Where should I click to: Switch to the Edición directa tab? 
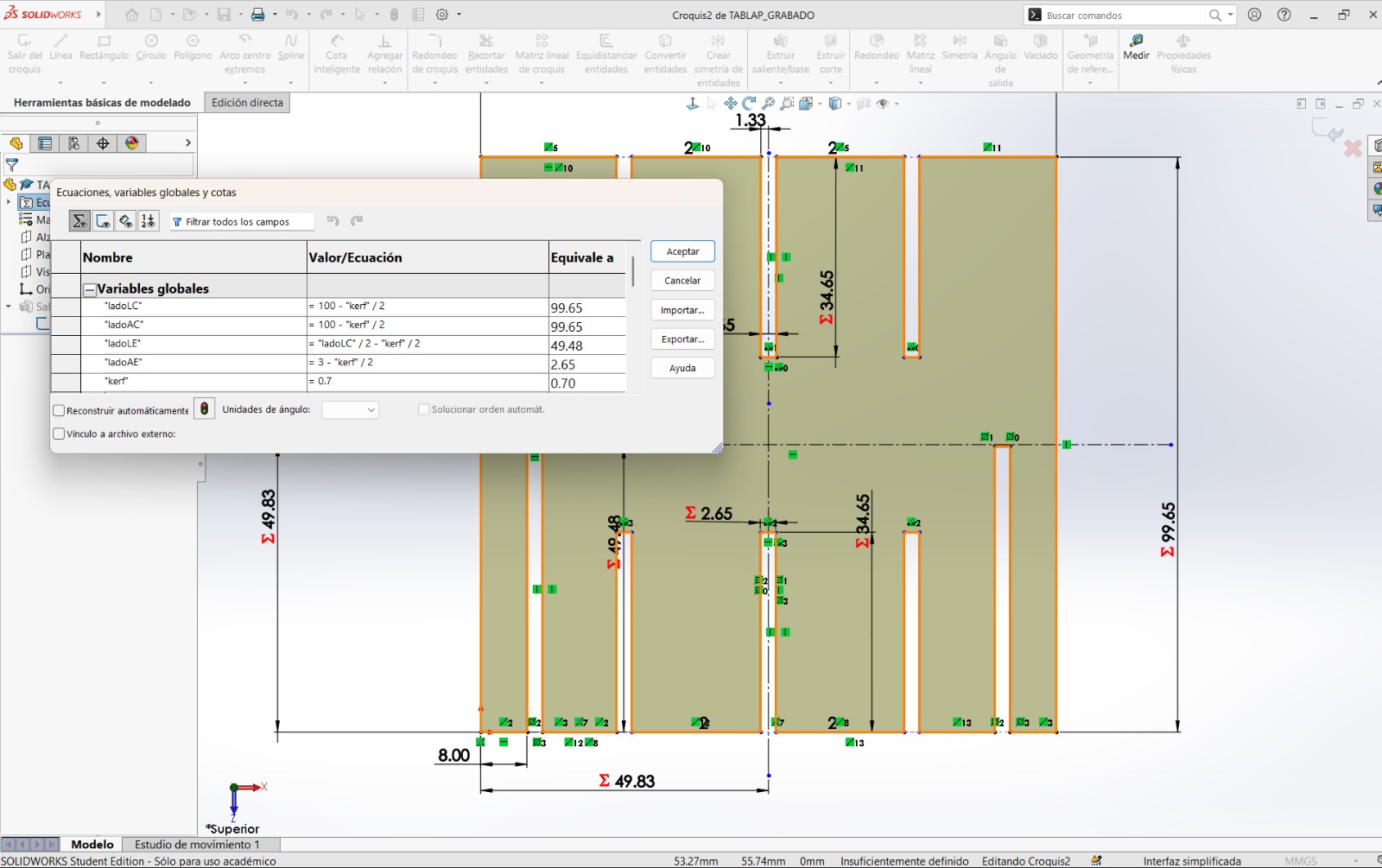(x=247, y=103)
